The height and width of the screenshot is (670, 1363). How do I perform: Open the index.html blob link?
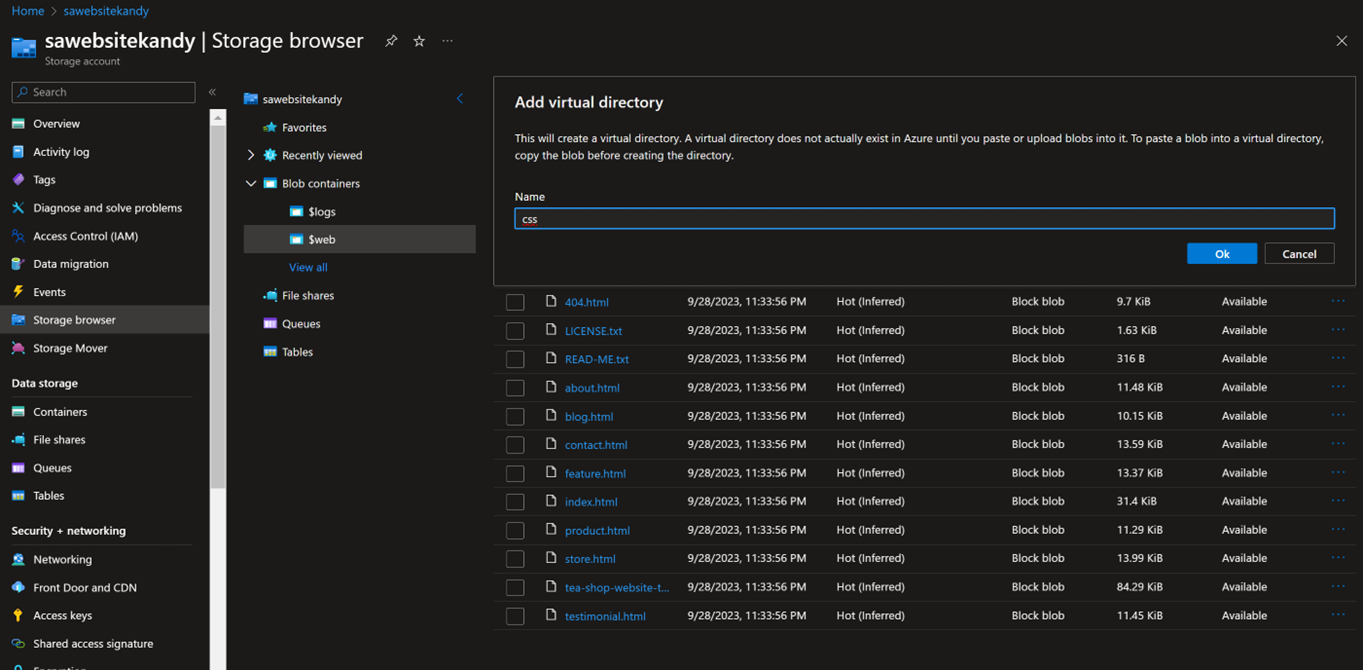(591, 502)
